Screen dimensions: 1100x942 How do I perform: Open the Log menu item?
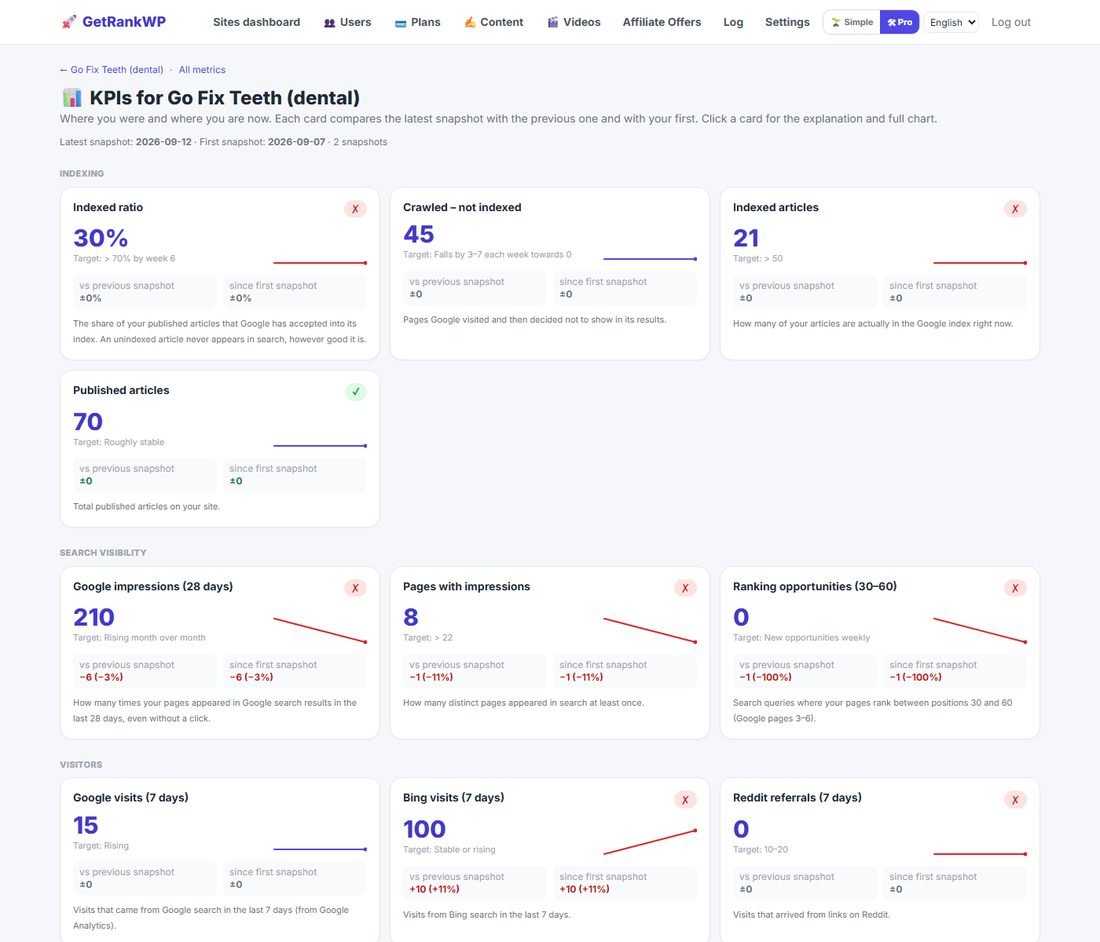tap(733, 22)
